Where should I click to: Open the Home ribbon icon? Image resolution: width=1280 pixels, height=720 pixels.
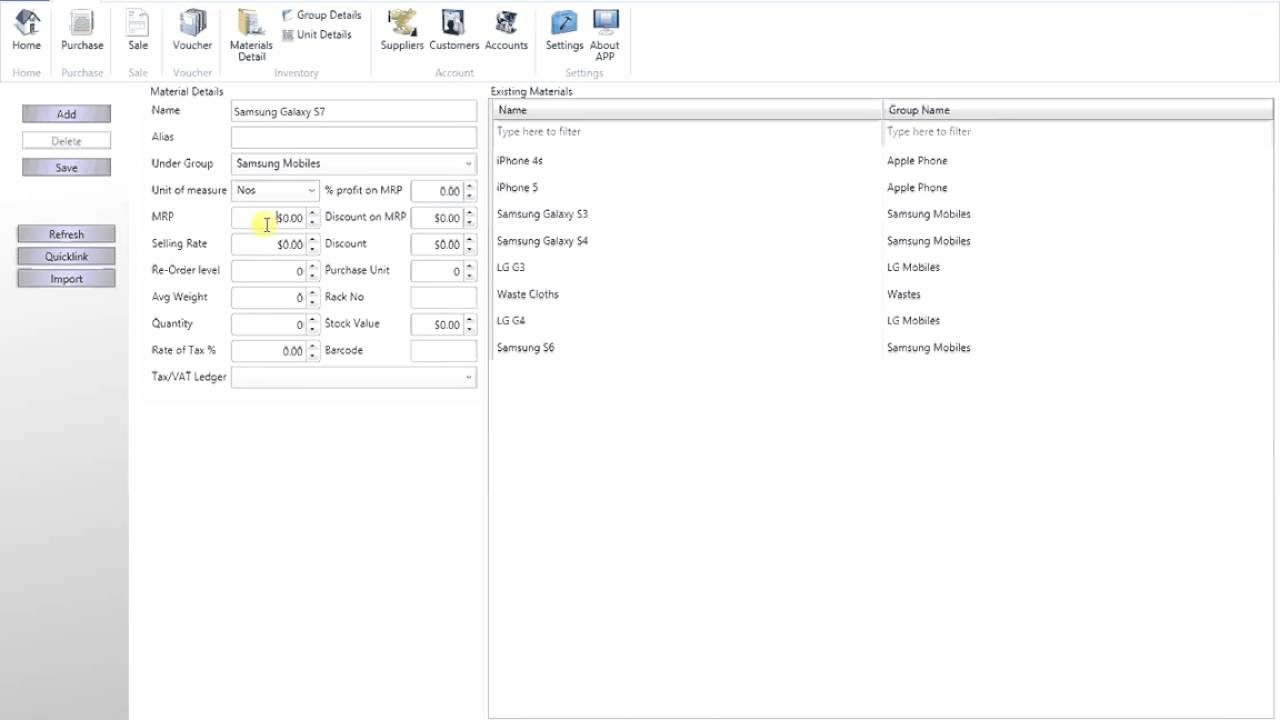[27, 30]
